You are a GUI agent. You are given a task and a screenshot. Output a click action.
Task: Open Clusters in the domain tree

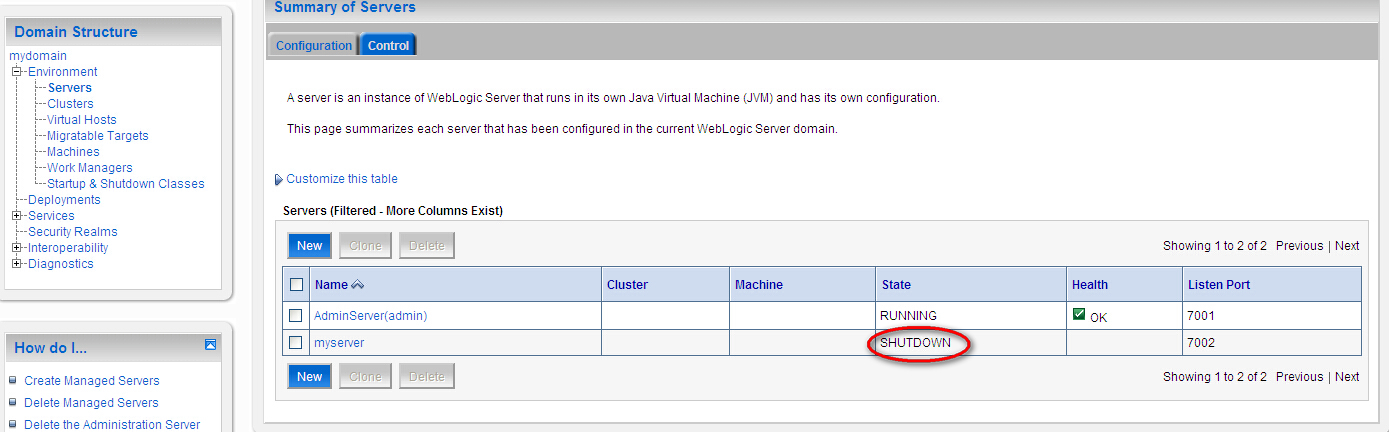[70, 104]
